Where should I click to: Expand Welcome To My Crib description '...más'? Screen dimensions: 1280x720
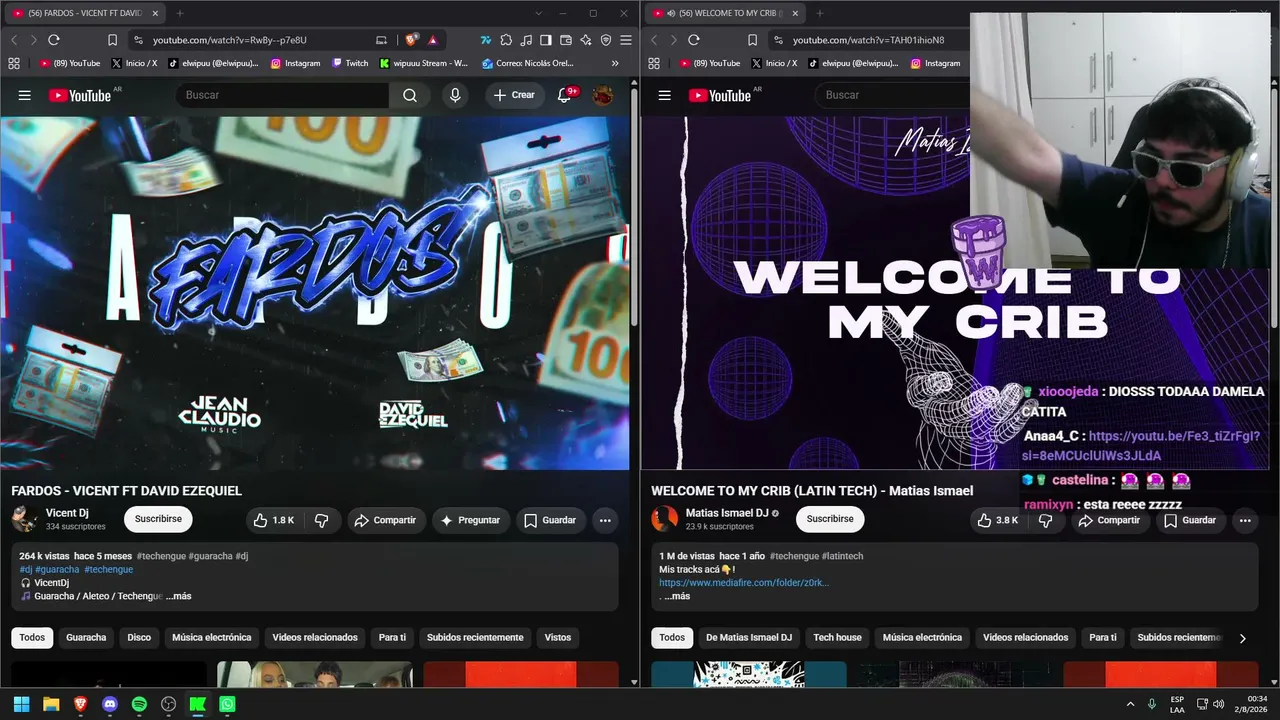coord(677,596)
